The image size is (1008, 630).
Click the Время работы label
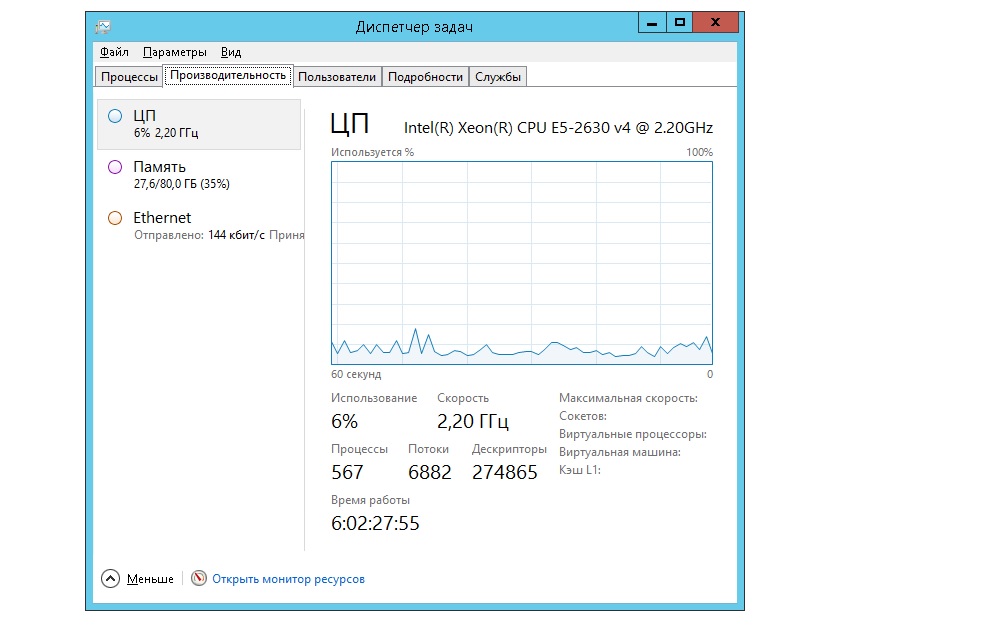tap(370, 500)
